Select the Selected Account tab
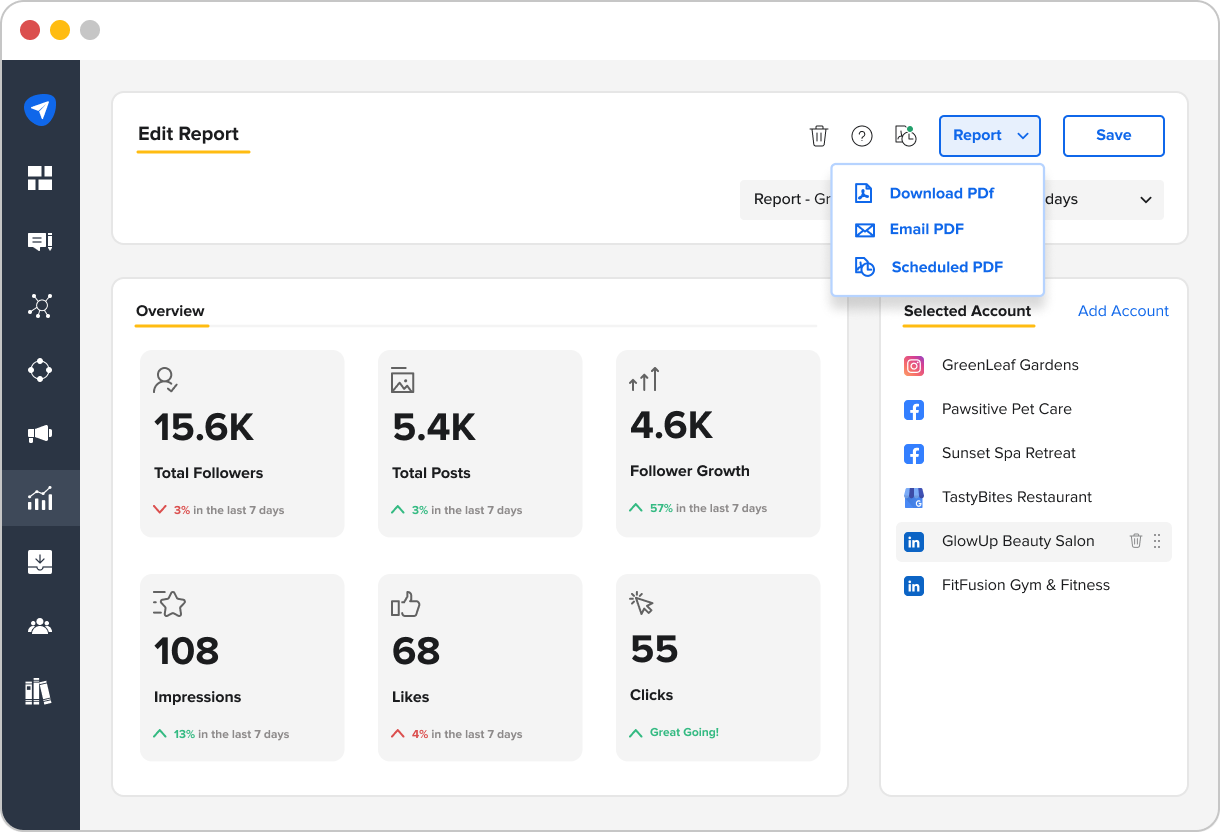Screen dimensions: 1220x832 967,311
